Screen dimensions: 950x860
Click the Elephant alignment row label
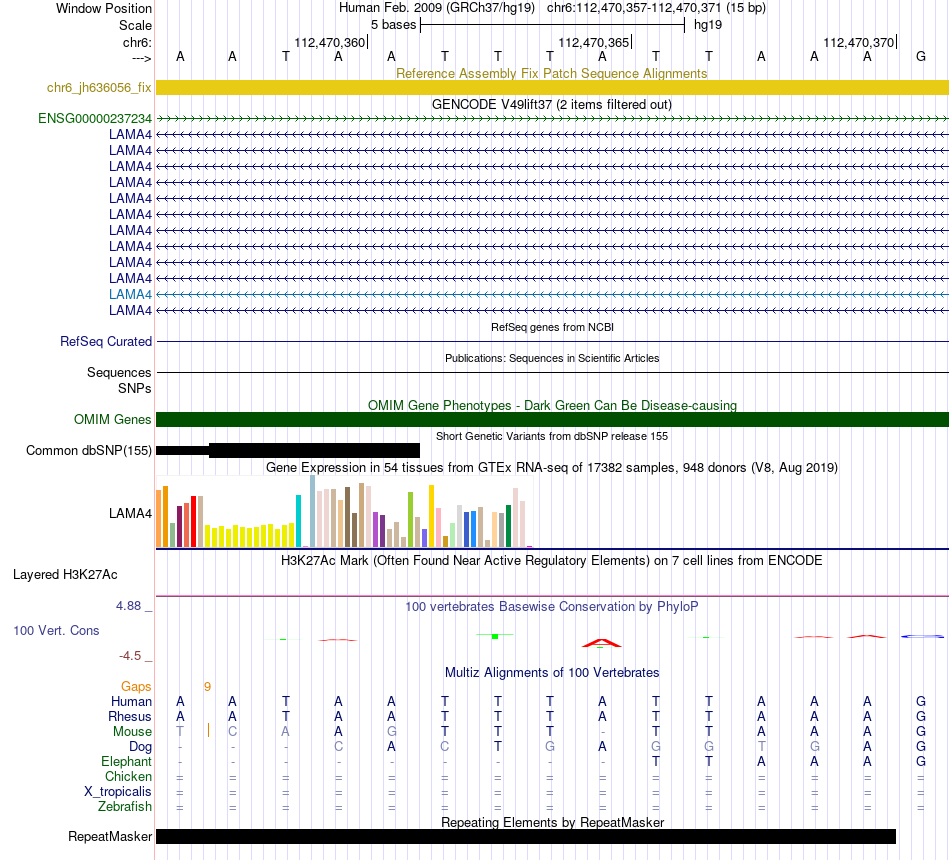[x=126, y=761]
